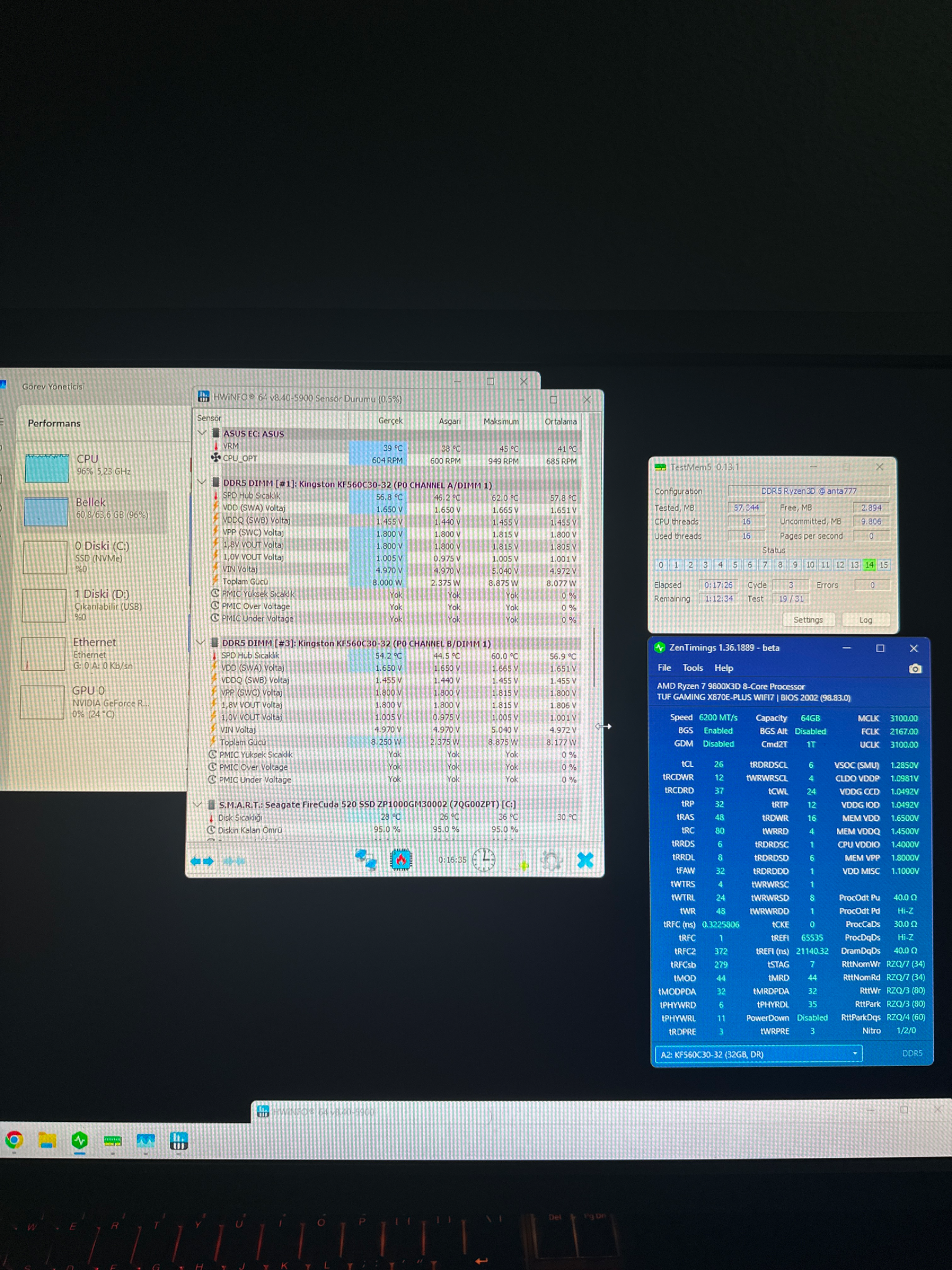Open HWiNFO sensor settings gear icon

(551, 861)
